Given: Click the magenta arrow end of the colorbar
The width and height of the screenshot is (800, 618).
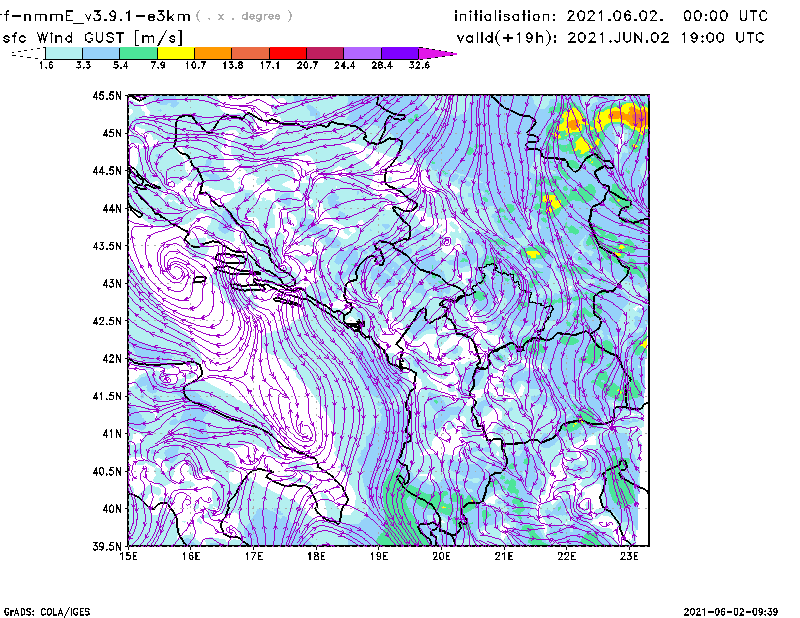Looking at the screenshot, I should pyautogui.click(x=437, y=53).
